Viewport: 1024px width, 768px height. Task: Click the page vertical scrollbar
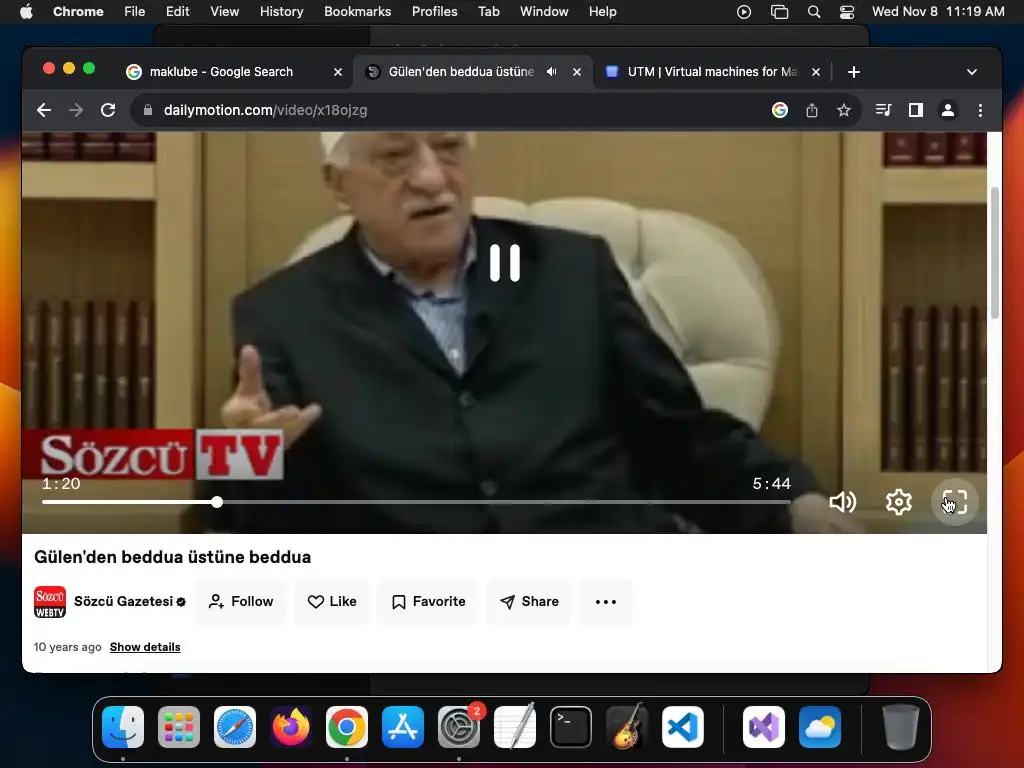click(x=995, y=253)
